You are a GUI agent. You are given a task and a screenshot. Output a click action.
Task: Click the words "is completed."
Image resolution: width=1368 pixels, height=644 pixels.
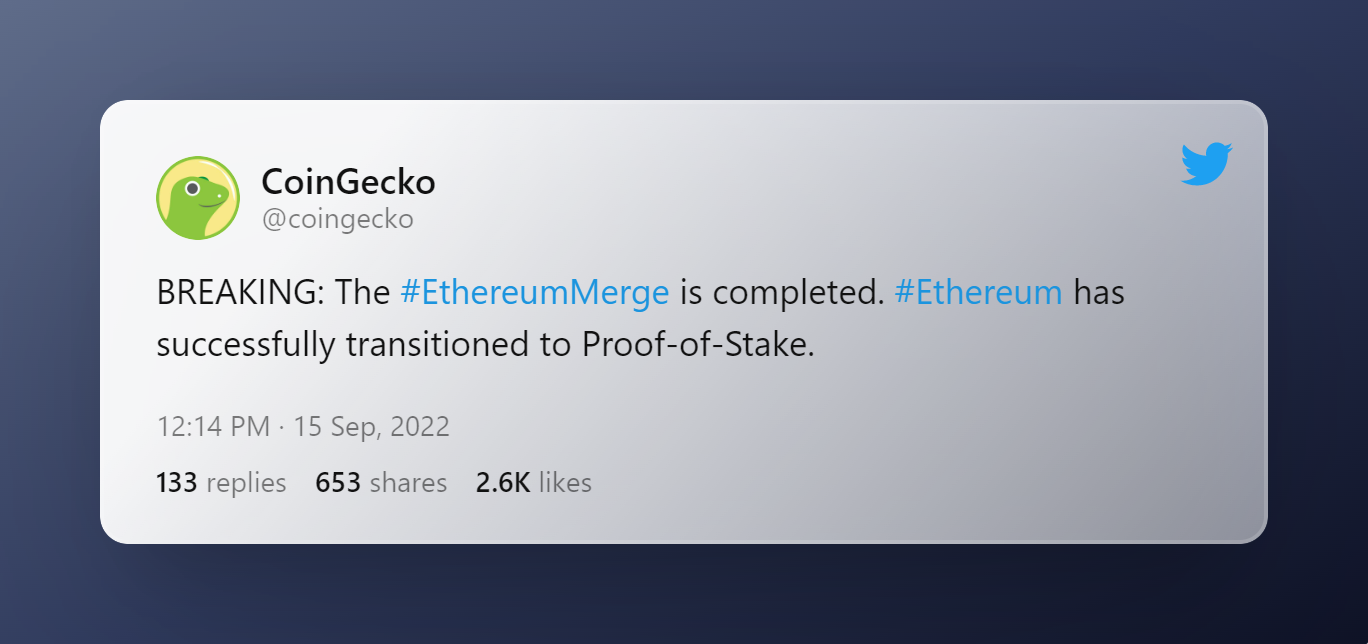tap(781, 293)
